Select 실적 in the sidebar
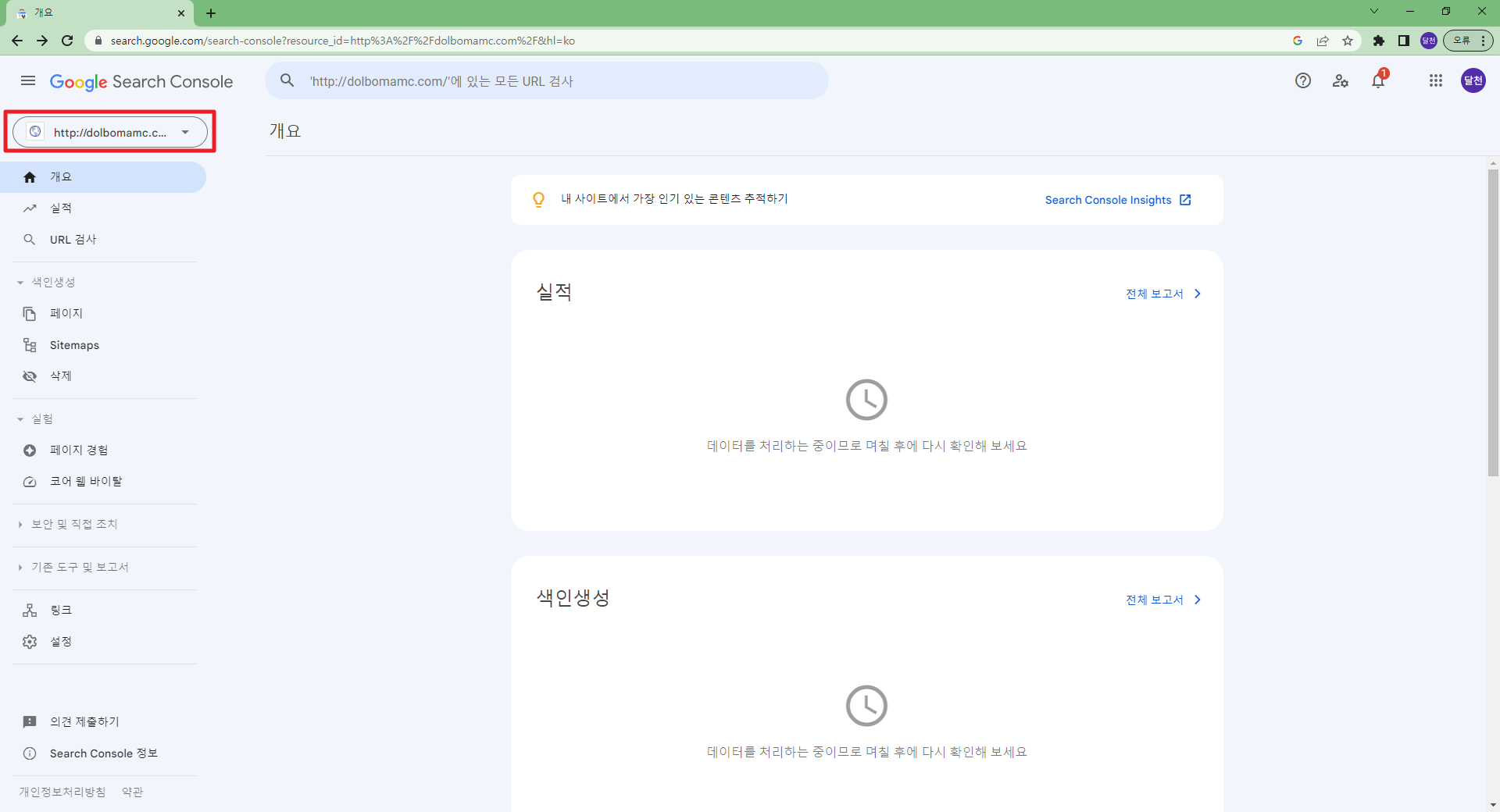Image resolution: width=1500 pixels, height=812 pixels. tap(61, 208)
